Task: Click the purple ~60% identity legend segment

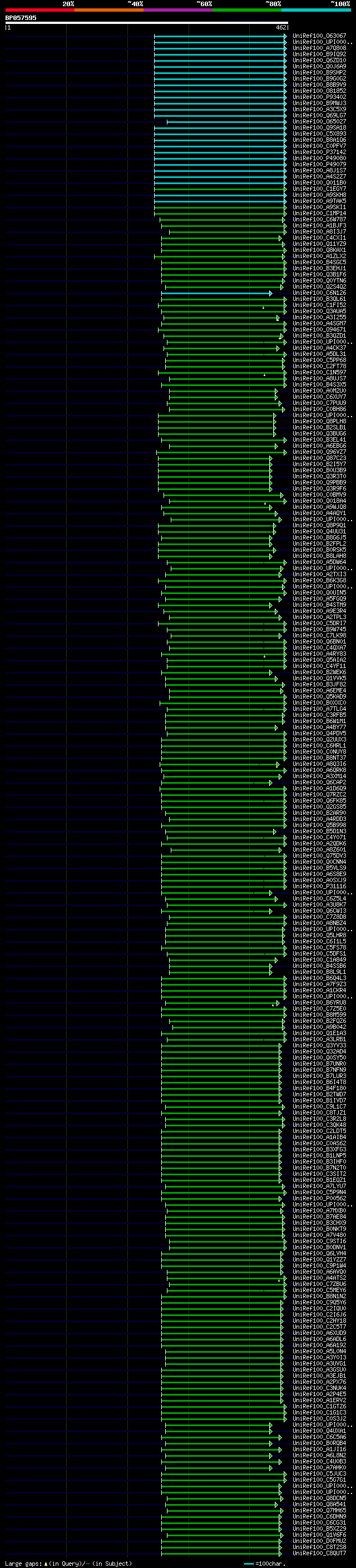Action: tap(179, 10)
